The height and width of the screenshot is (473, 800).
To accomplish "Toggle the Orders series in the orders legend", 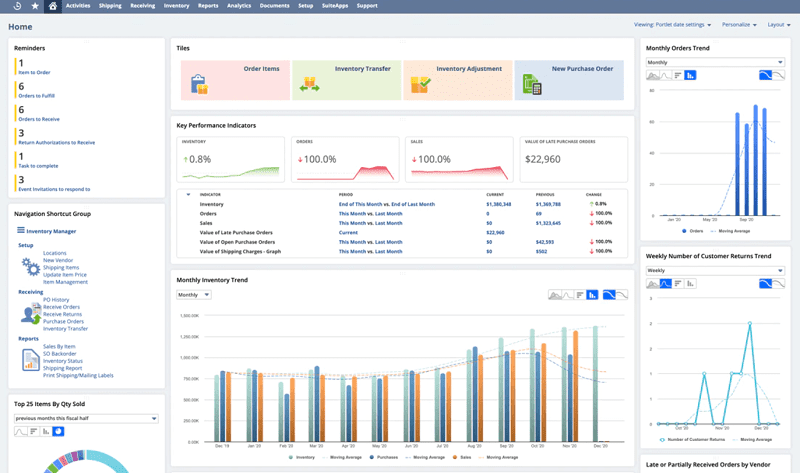I will (692, 231).
